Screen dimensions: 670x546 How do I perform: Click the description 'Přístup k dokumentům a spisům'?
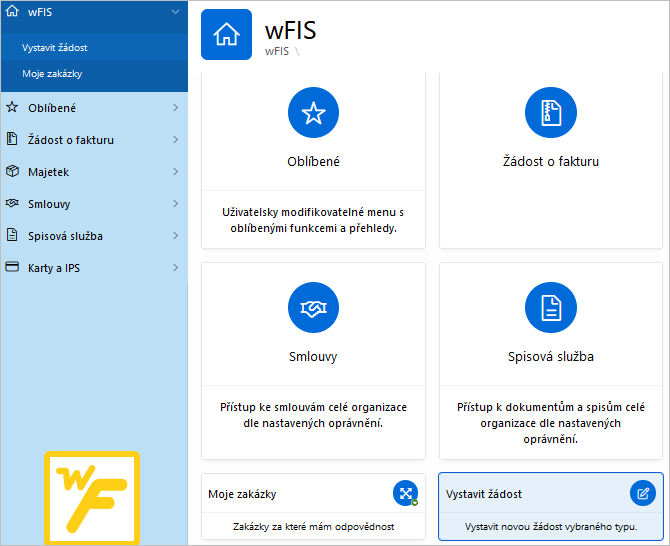[x=551, y=423]
